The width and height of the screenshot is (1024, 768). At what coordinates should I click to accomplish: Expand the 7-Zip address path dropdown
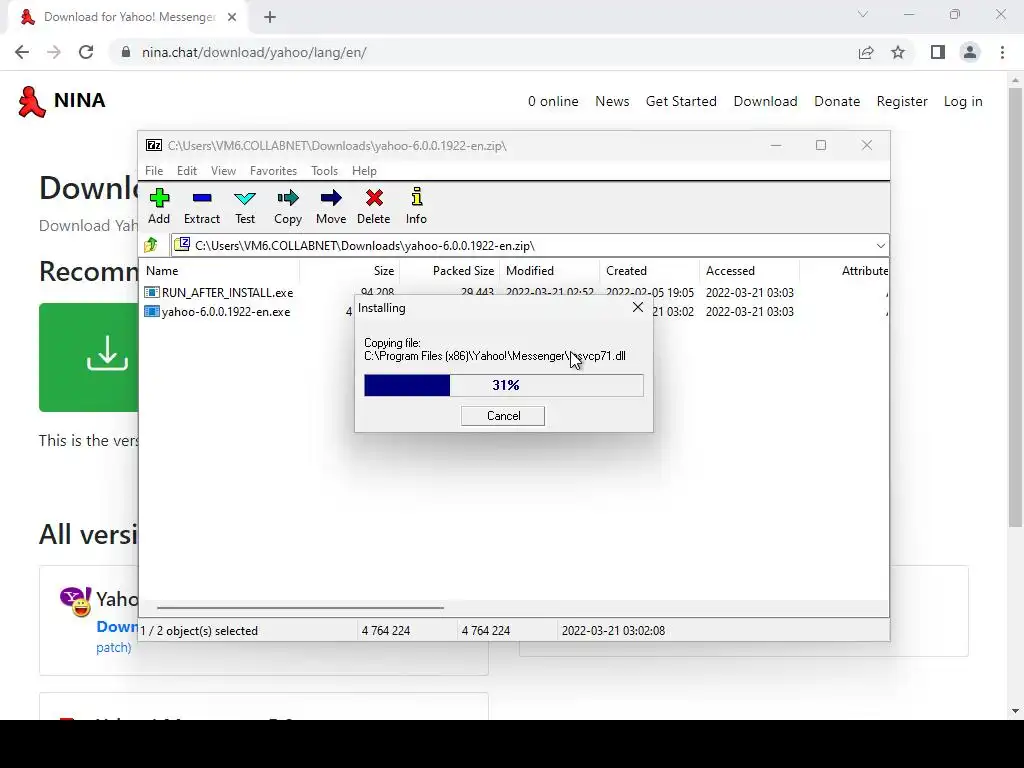pos(880,246)
